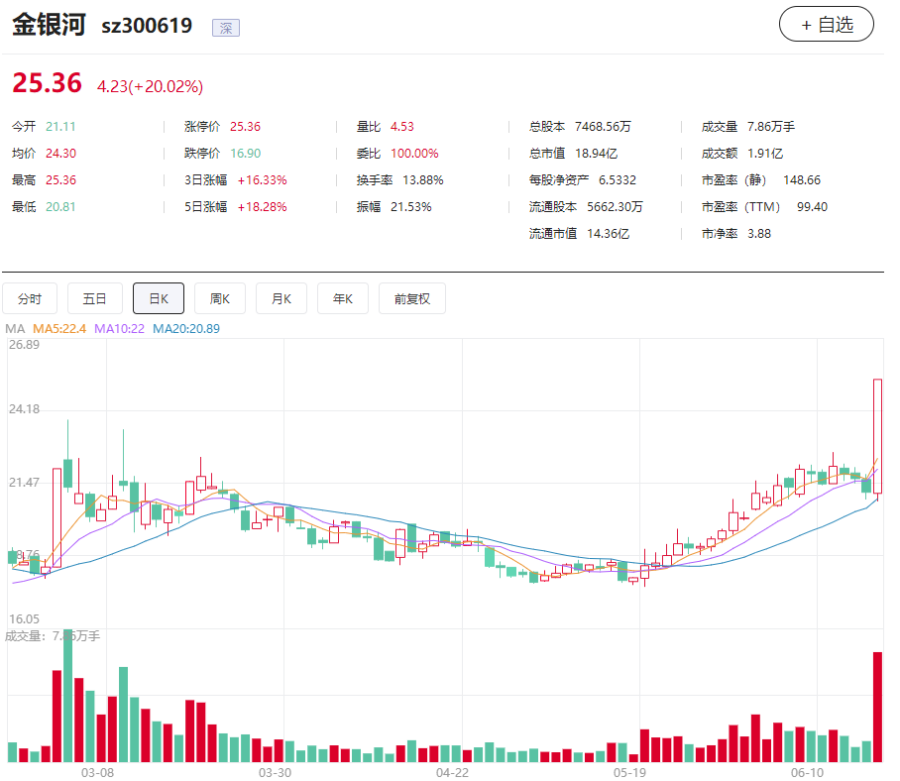Open the 五日 chart tab
Viewport: 900px width, 781px height.
coord(95,298)
